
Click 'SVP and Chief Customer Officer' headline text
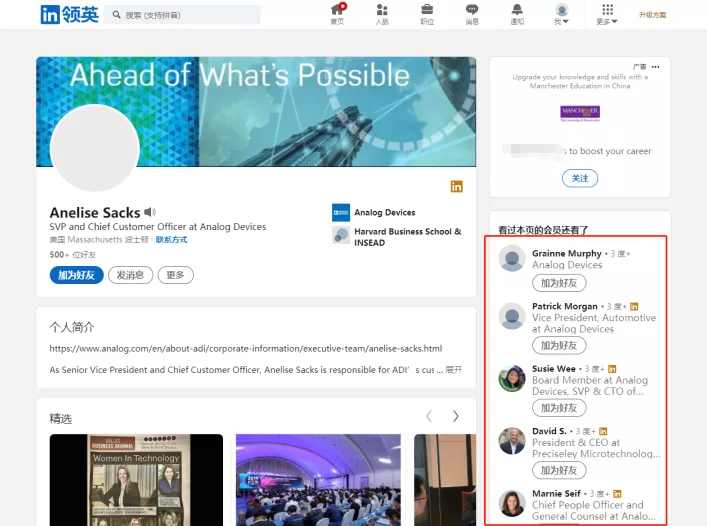click(158, 227)
